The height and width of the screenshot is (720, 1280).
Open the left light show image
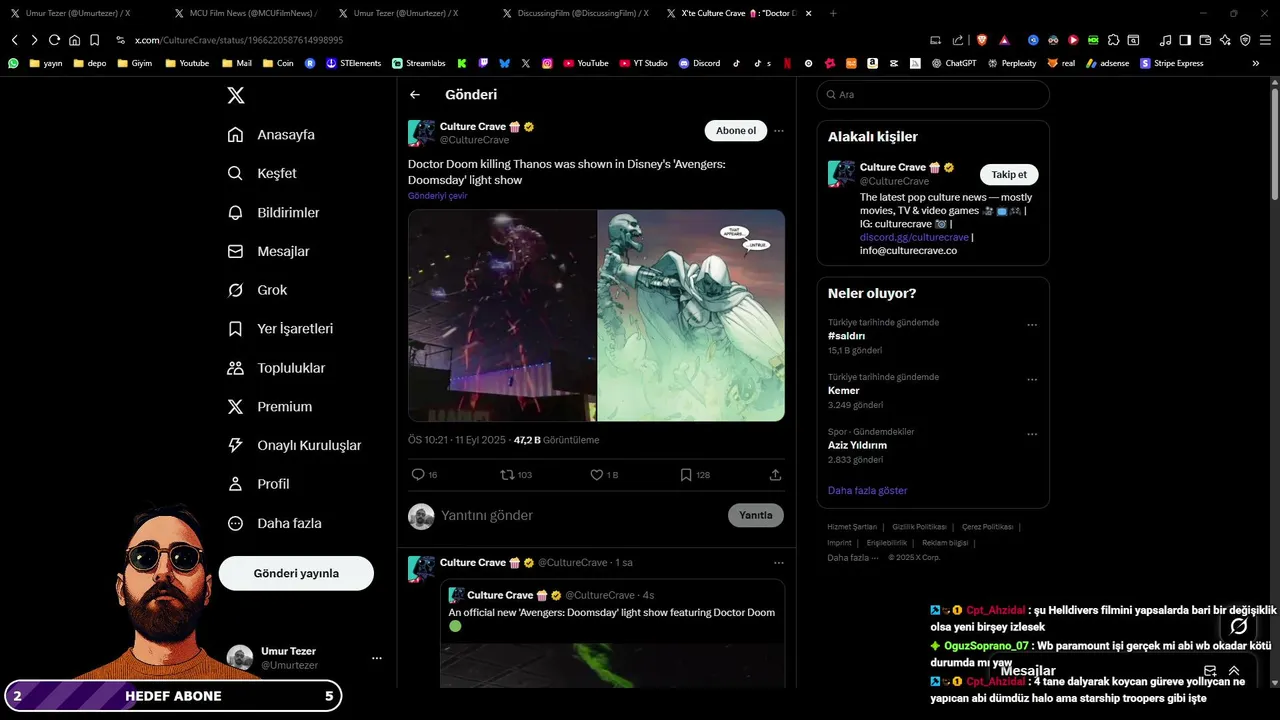[x=502, y=315]
